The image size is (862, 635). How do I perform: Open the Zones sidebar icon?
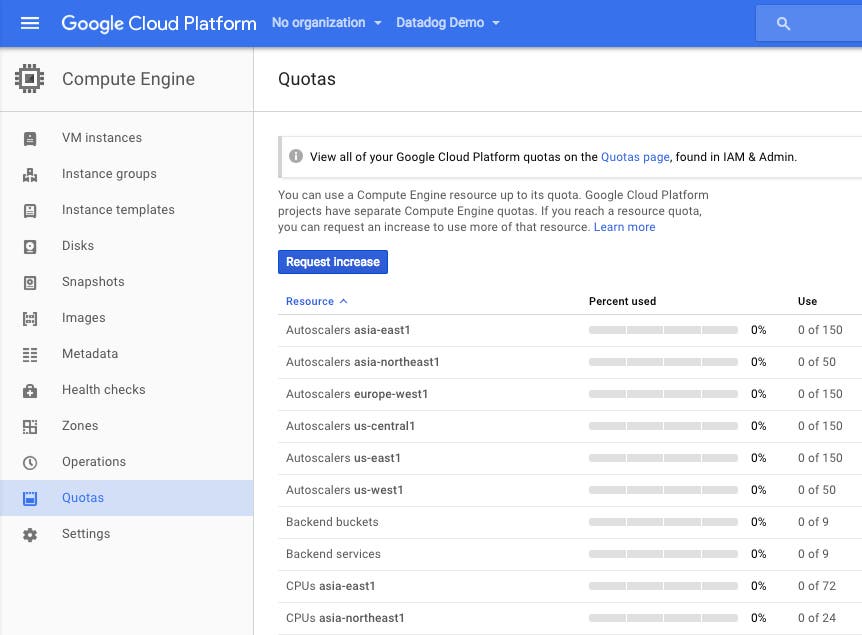[x=31, y=426]
